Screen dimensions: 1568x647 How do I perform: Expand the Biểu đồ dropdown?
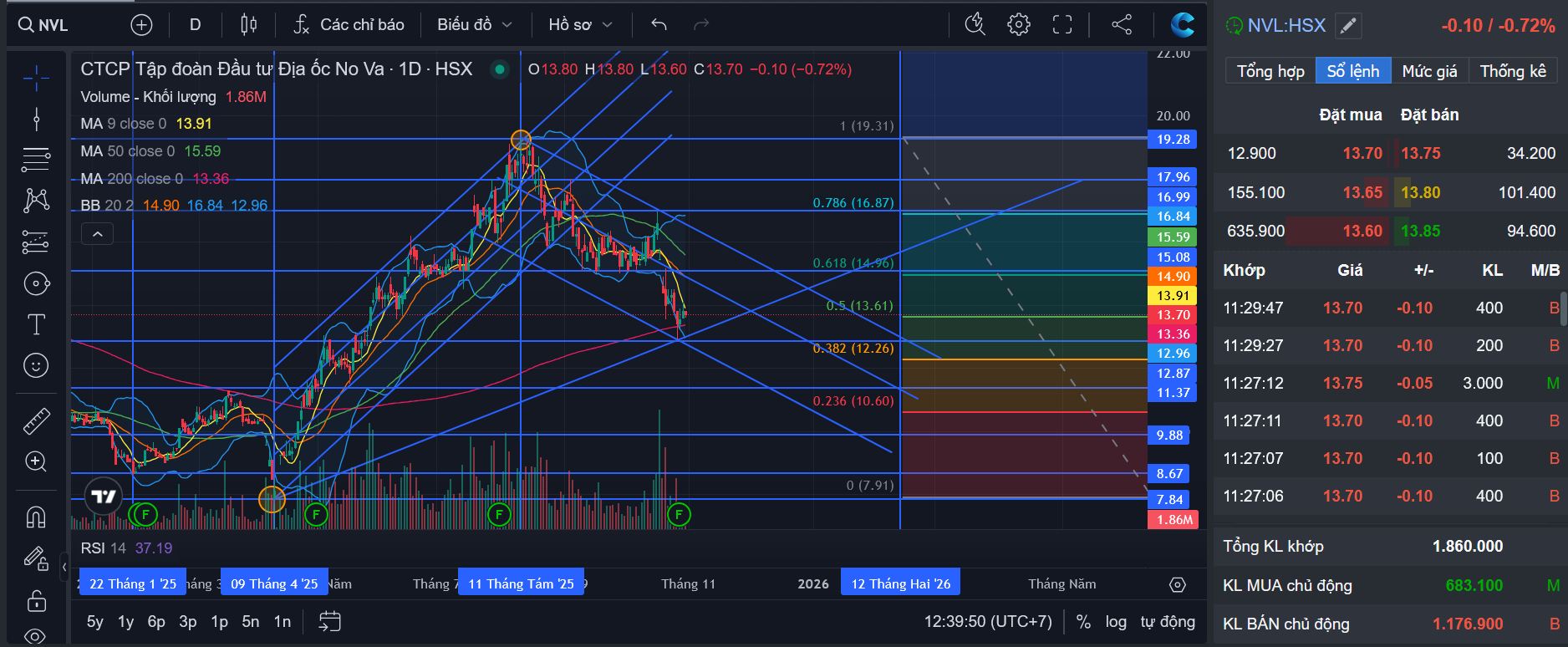point(474,25)
